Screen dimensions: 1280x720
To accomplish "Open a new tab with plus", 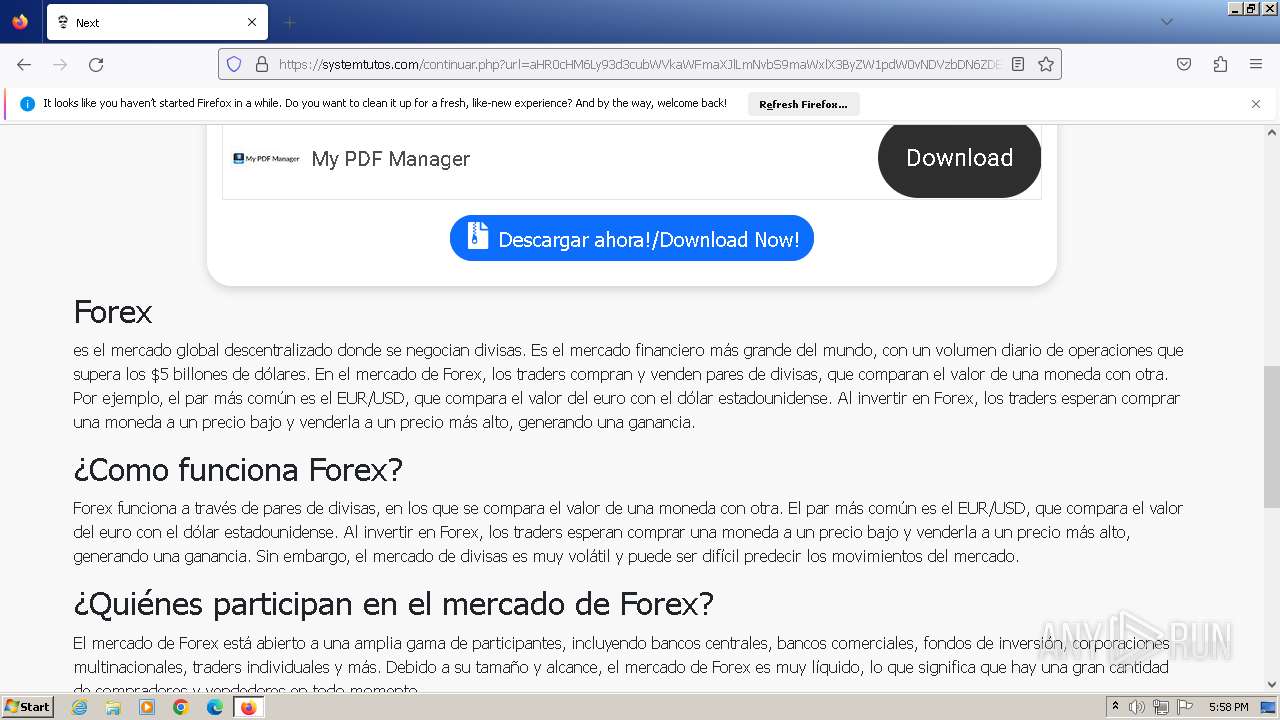I will (289, 22).
